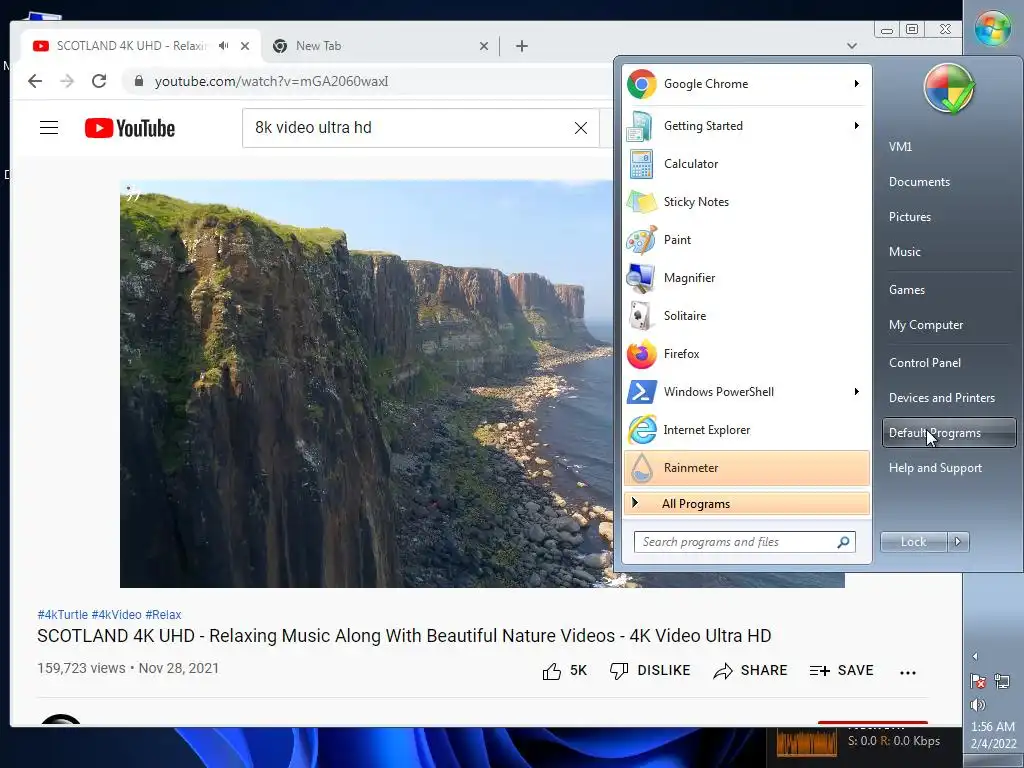Clear the YouTube search text
The width and height of the screenshot is (1024, 768).
(x=581, y=128)
